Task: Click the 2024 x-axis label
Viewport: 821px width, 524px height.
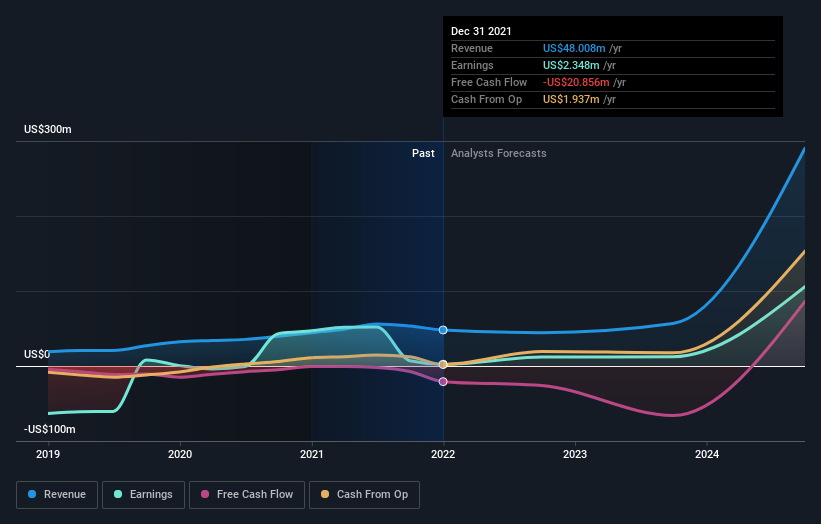Action: coord(707,454)
